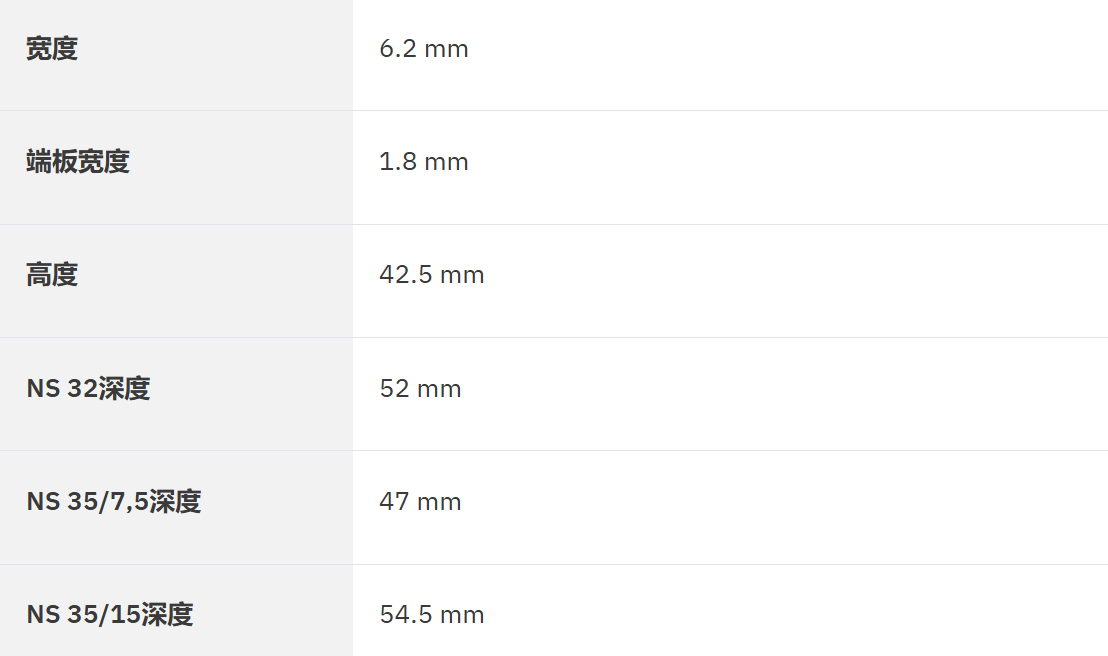Click the 深度 text in the NS 32 label

[x=124, y=388]
